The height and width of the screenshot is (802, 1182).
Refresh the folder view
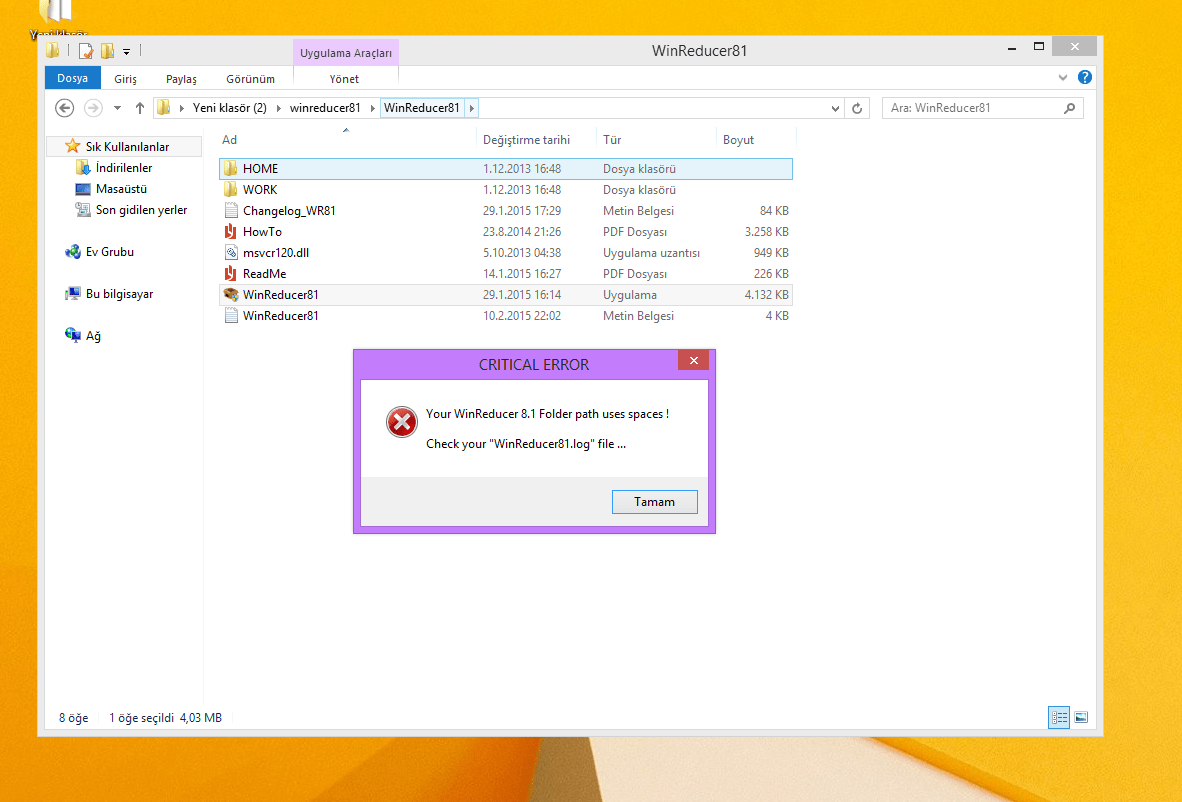click(857, 109)
